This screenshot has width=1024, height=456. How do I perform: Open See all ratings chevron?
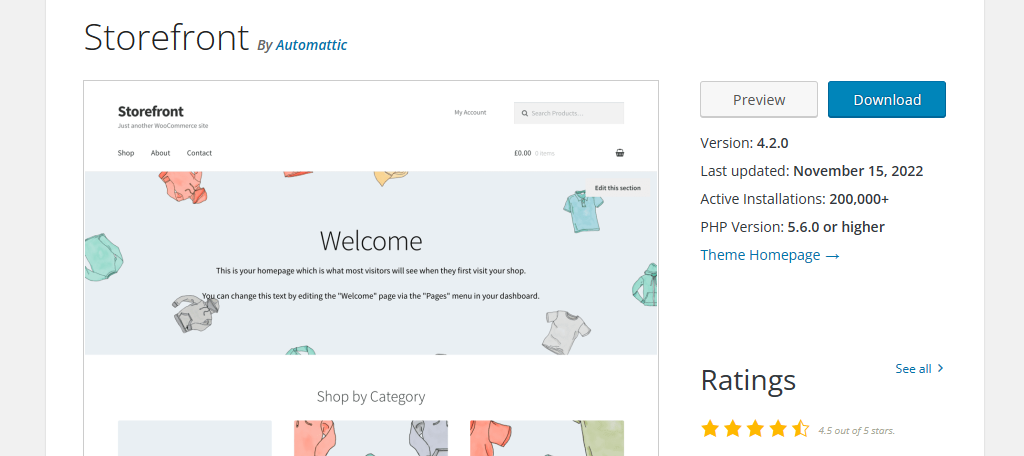pos(940,368)
